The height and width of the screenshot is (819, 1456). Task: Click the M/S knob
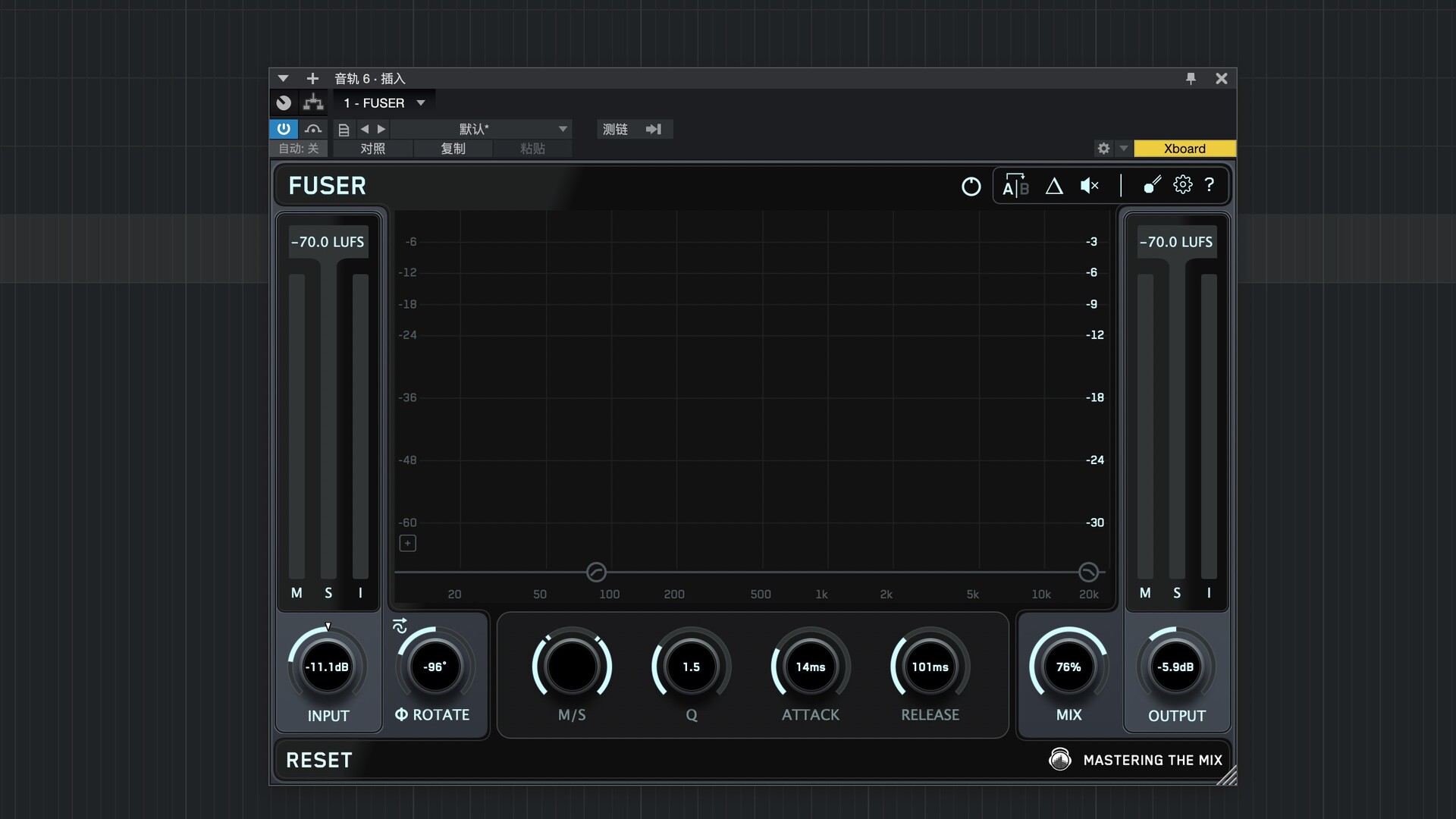(572, 667)
